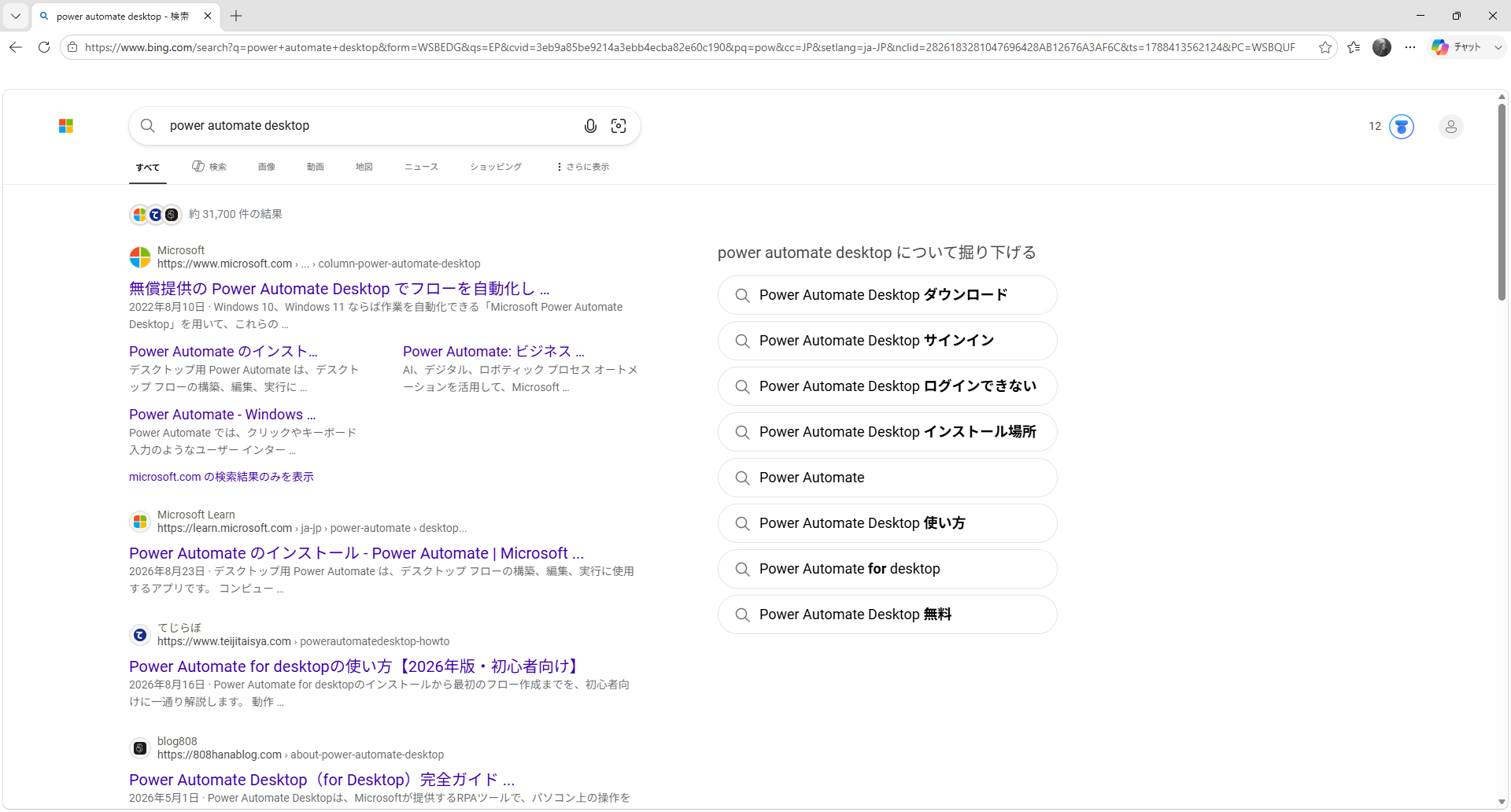This screenshot has height=812, width=1511.
Task: Reload the page with the refresh icon
Action: (44, 47)
